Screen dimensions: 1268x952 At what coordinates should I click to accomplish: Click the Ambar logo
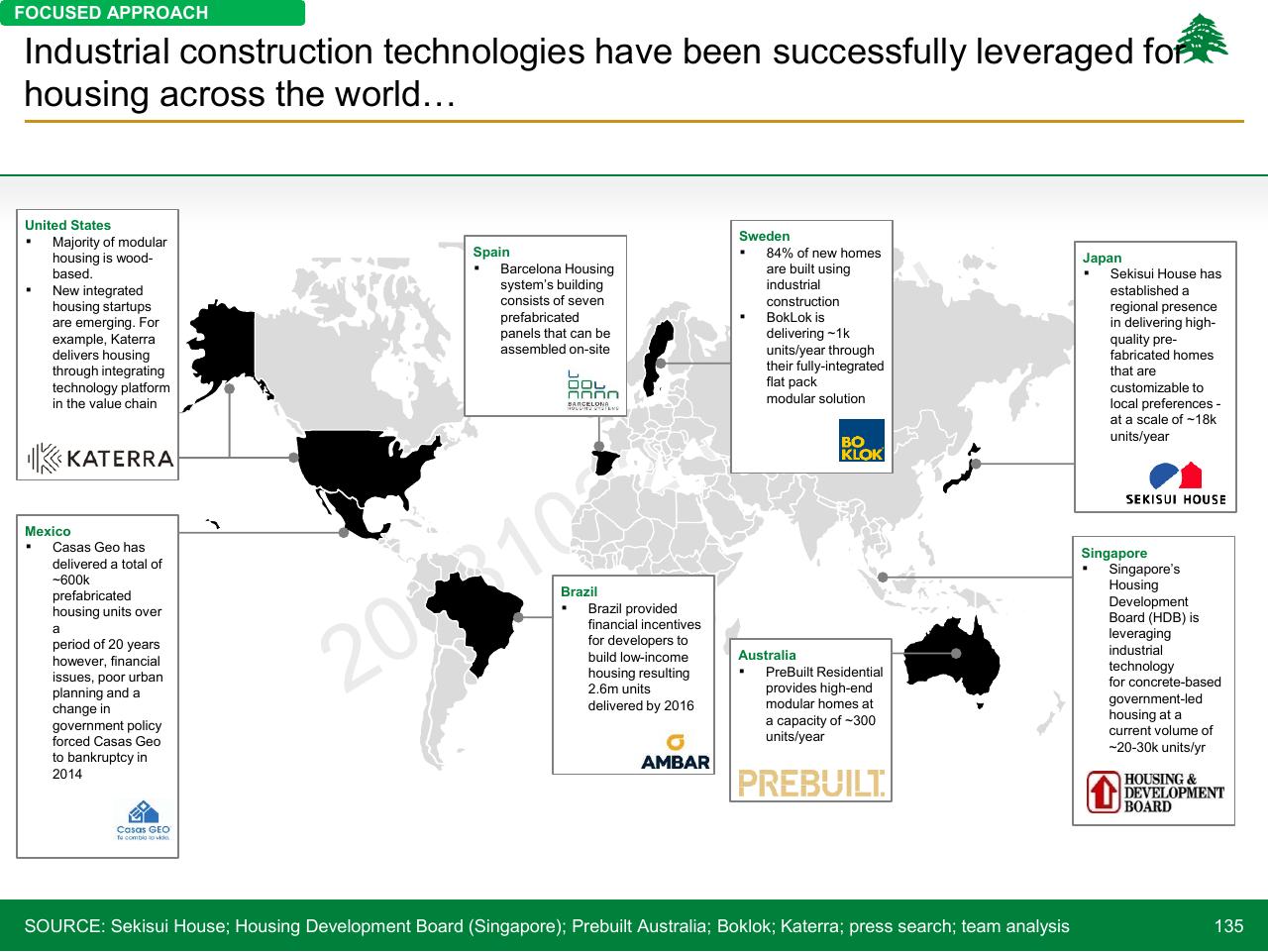(x=676, y=753)
